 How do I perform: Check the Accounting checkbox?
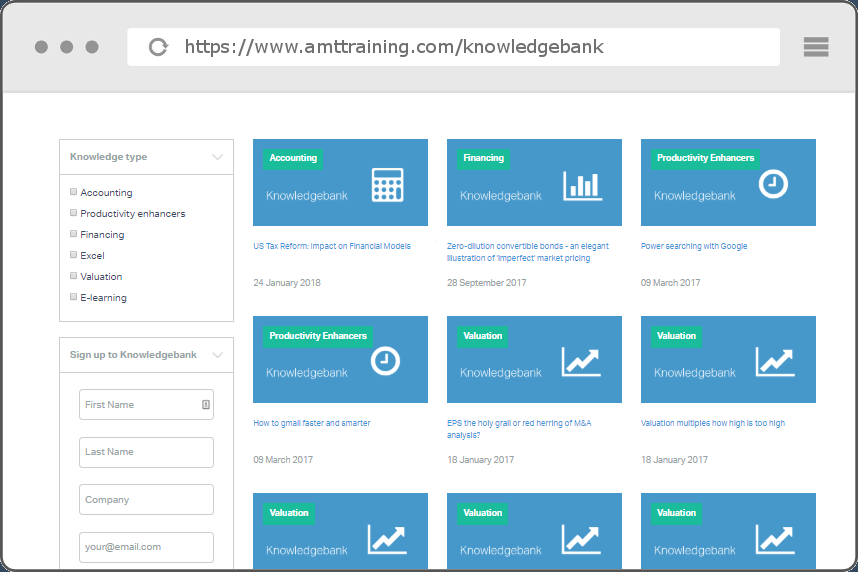click(73, 192)
